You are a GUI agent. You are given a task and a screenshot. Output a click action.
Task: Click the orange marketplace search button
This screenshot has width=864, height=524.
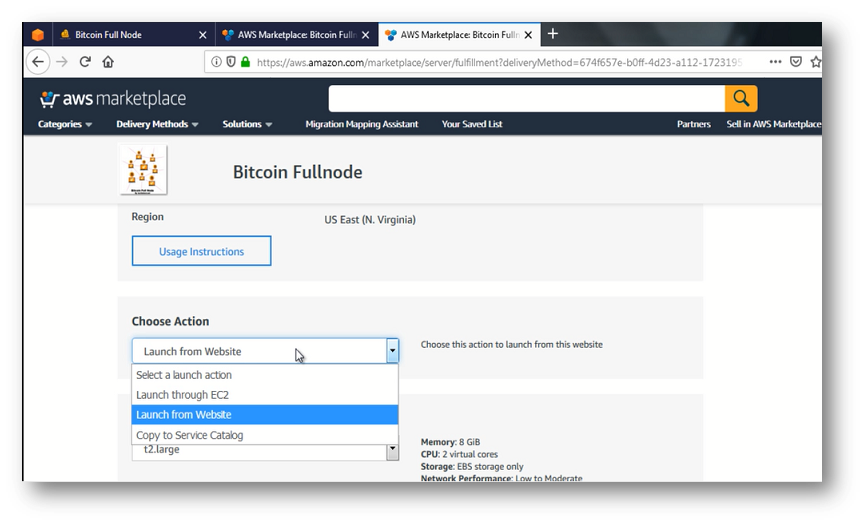pyautogui.click(x=741, y=99)
